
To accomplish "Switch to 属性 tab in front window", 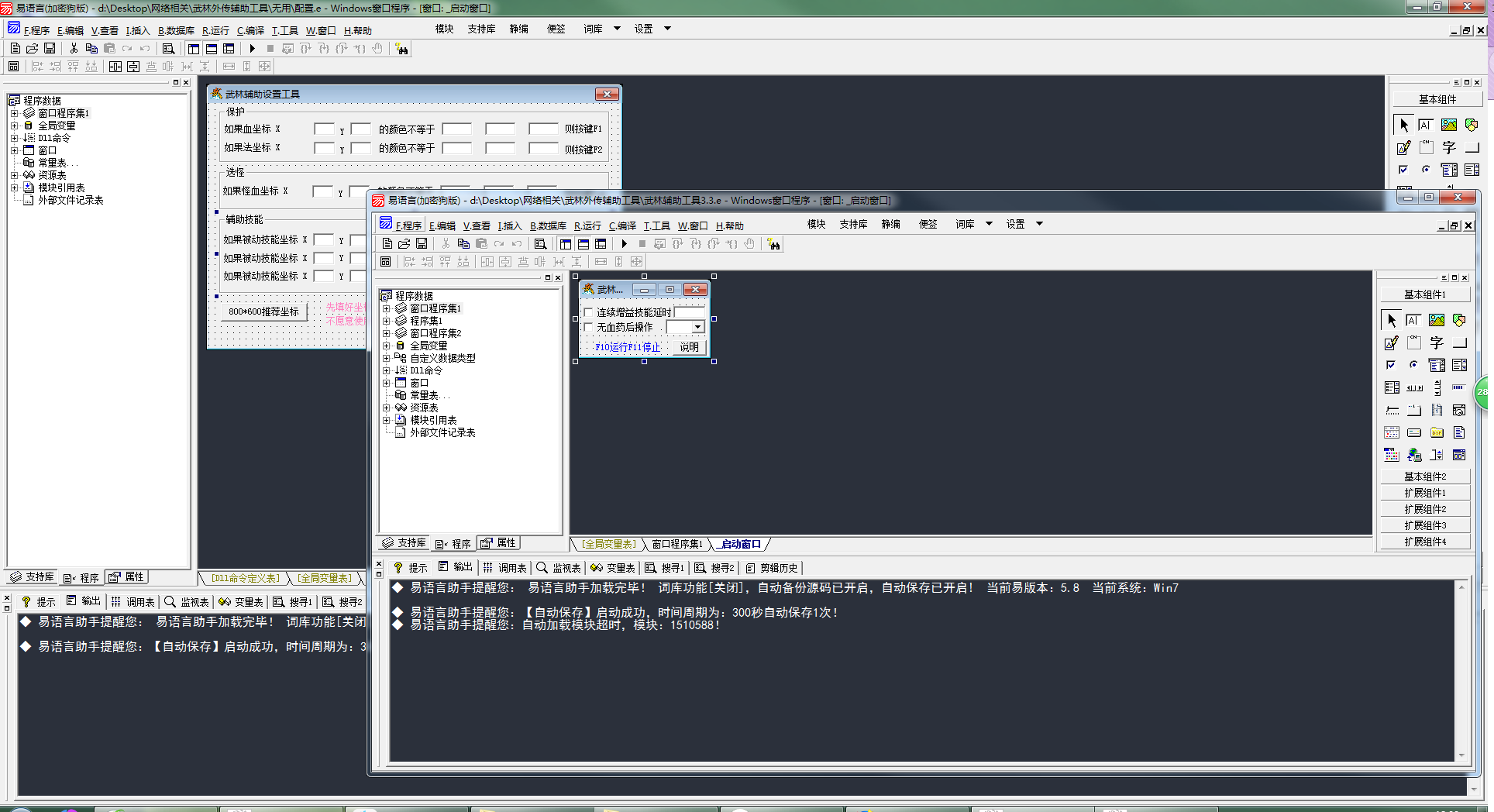I will pos(498,543).
